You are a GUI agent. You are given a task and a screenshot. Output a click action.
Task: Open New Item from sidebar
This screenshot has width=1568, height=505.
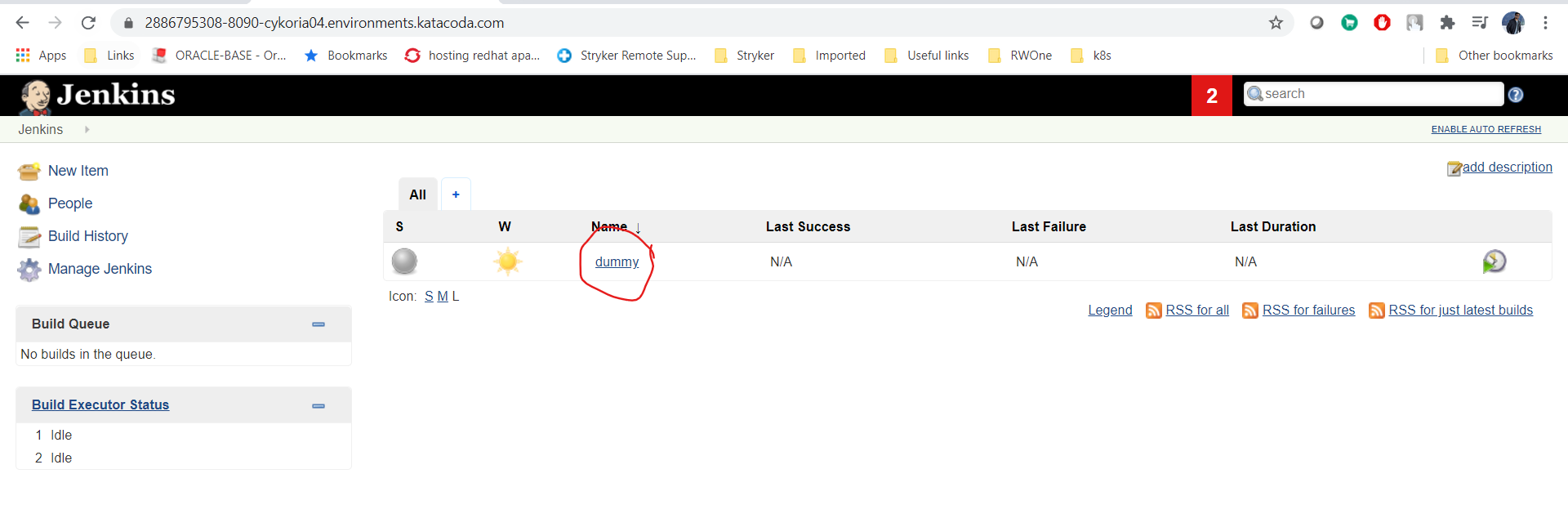[x=78, y=171]
